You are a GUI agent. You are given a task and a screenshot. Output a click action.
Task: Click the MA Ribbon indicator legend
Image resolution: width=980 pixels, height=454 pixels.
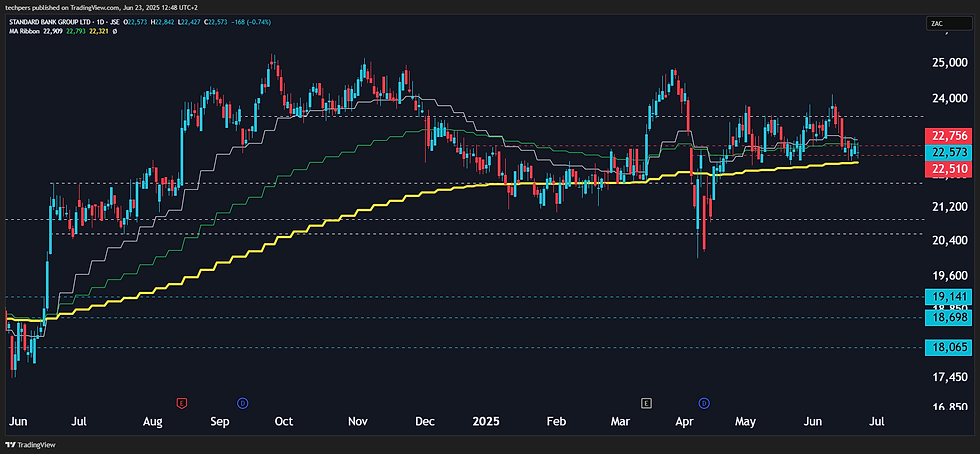click(x=24, y=31)
